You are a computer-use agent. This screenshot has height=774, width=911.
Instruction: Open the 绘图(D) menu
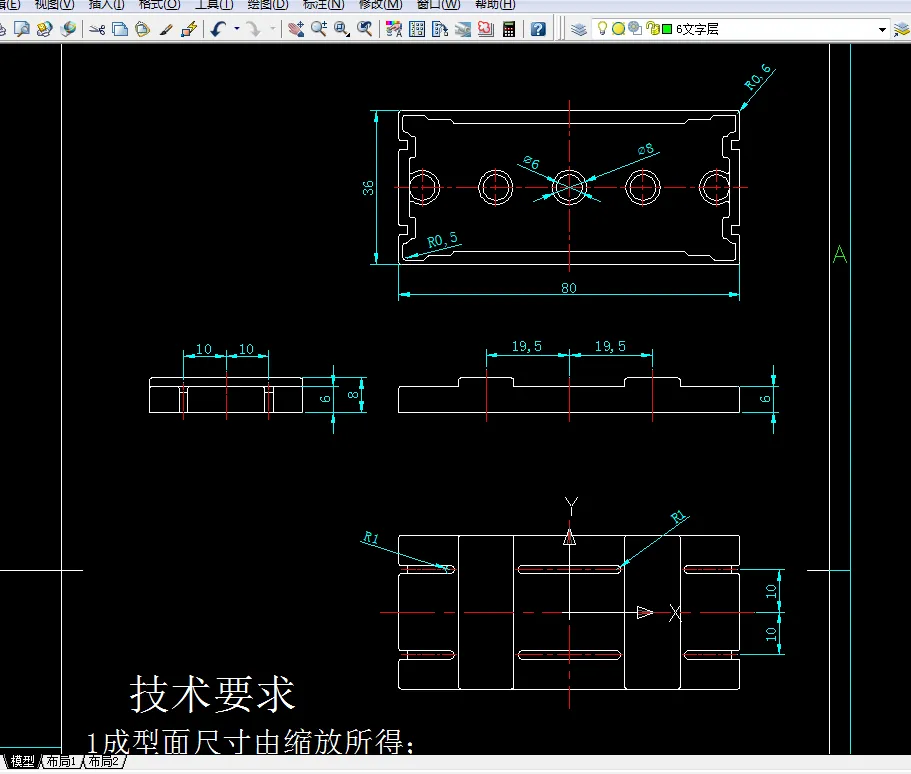coord(268,5)
